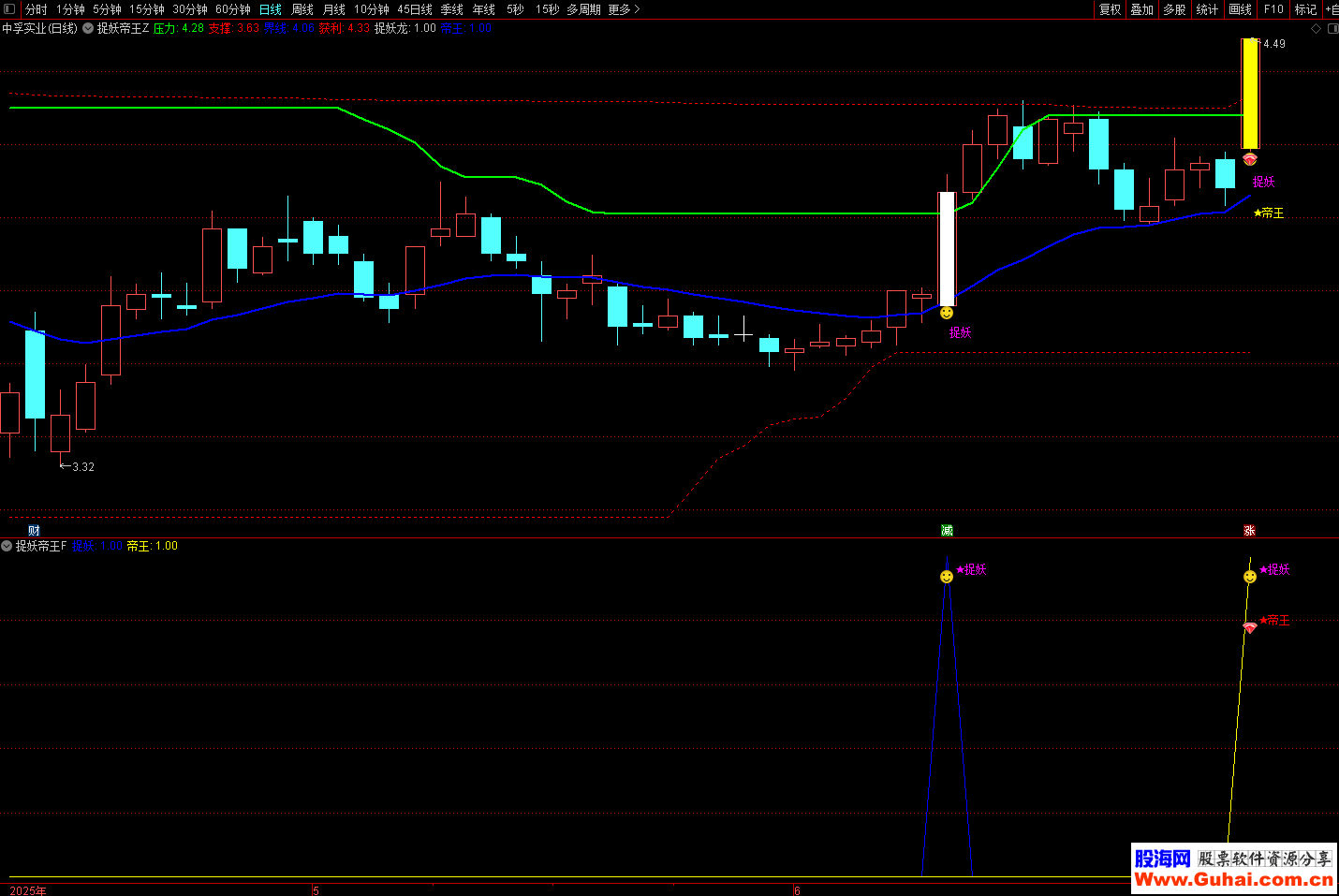Switch to 周线 weekly chart
The height and width of the screenshot is (896, 1339).
[302, 9]
